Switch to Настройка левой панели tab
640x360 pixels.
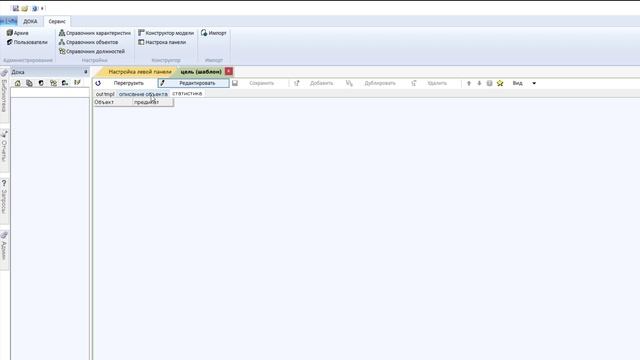pyautogui.click(x=140, y=71)
